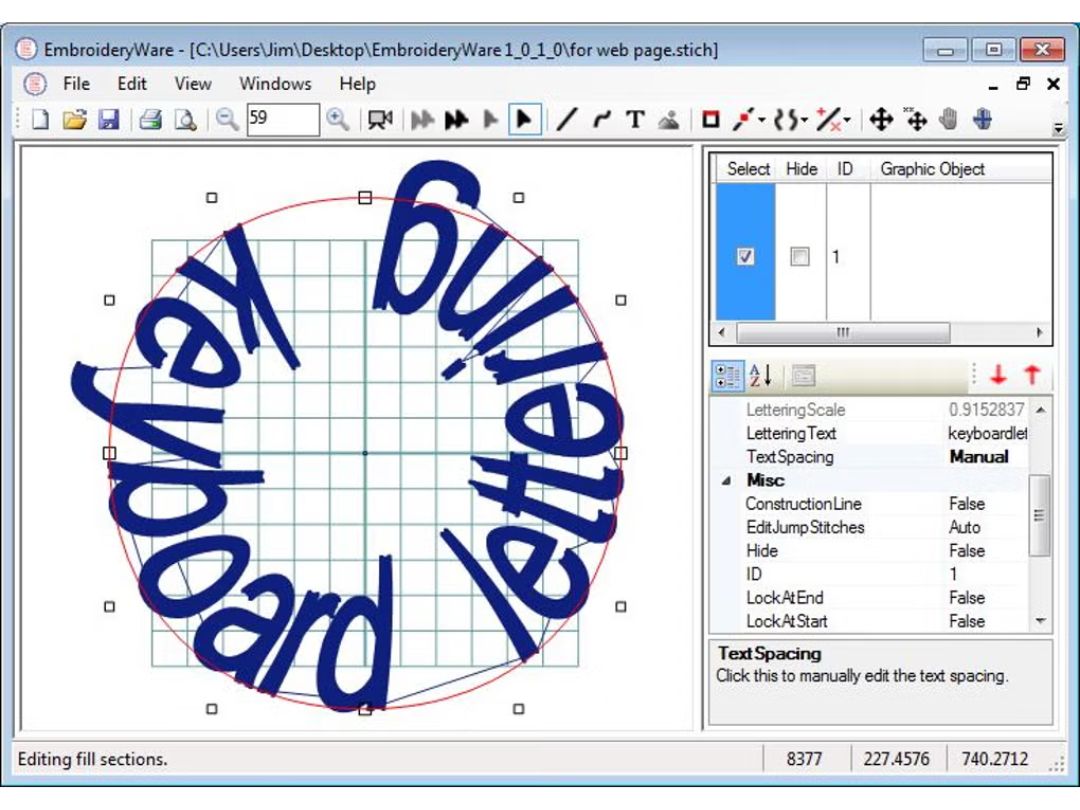Open Print Preview icon
This screenshot has width=1080, height=810.
click(x=185, y=120)
